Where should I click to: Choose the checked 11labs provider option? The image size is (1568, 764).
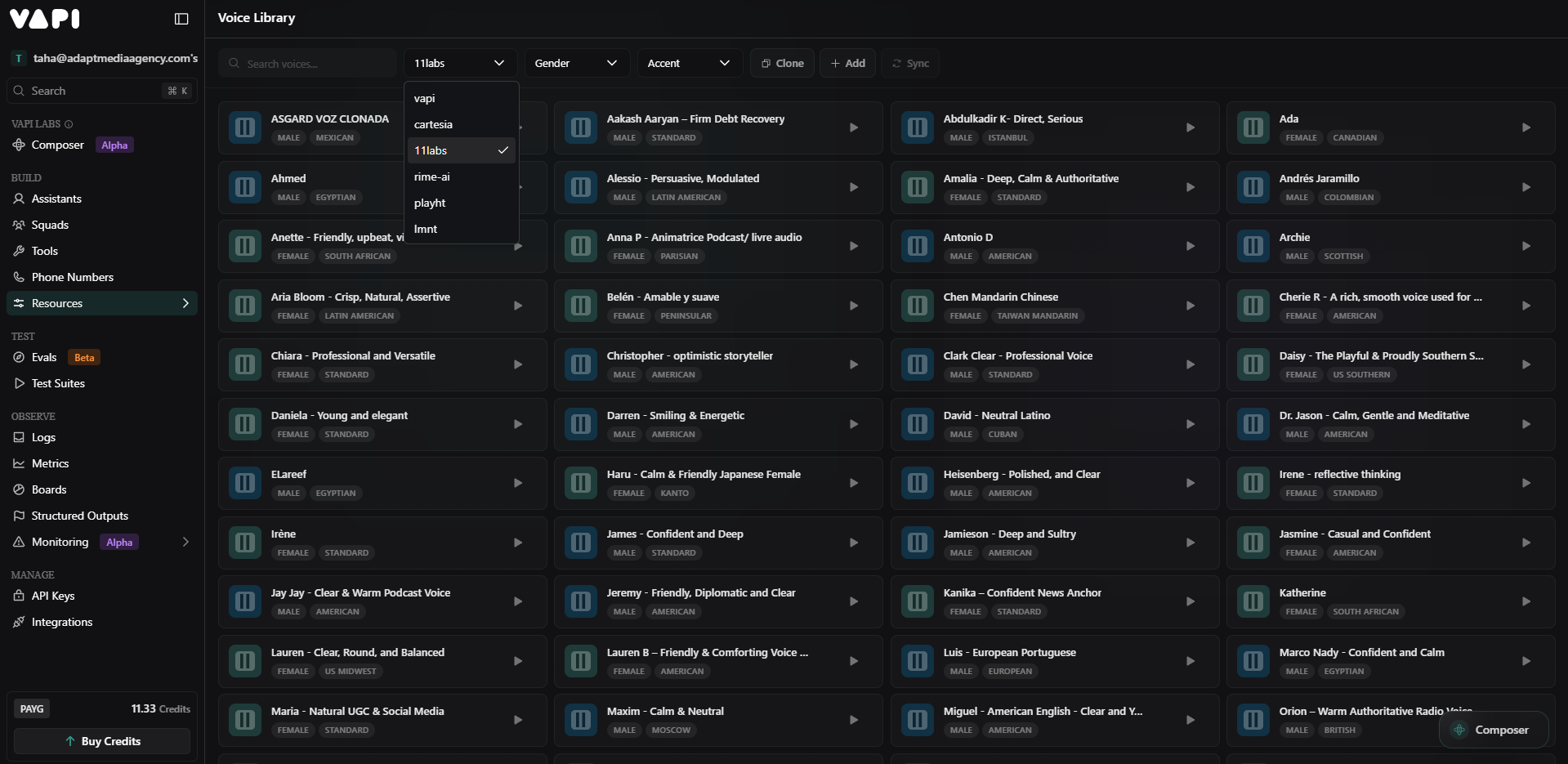pos(462,150)
